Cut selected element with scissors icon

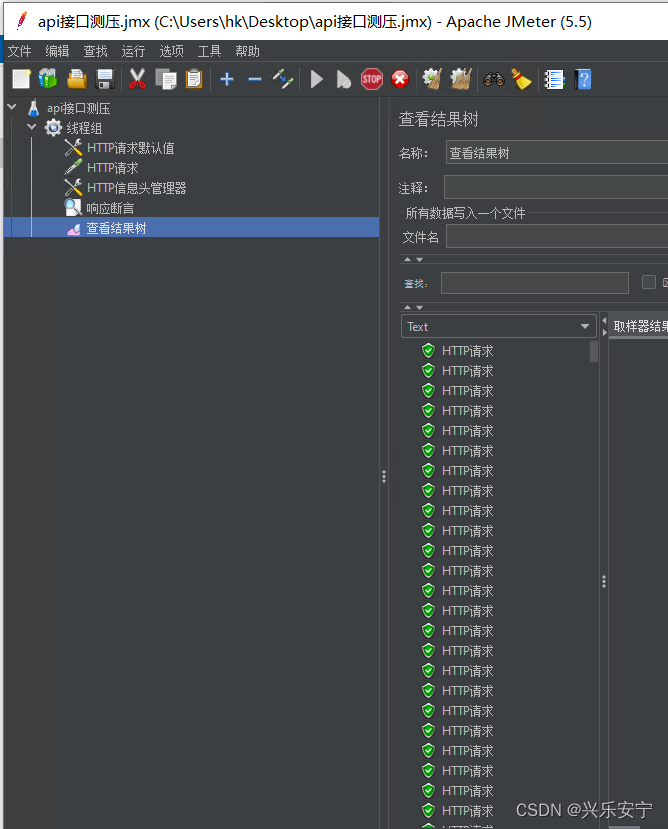pos(137,79)
